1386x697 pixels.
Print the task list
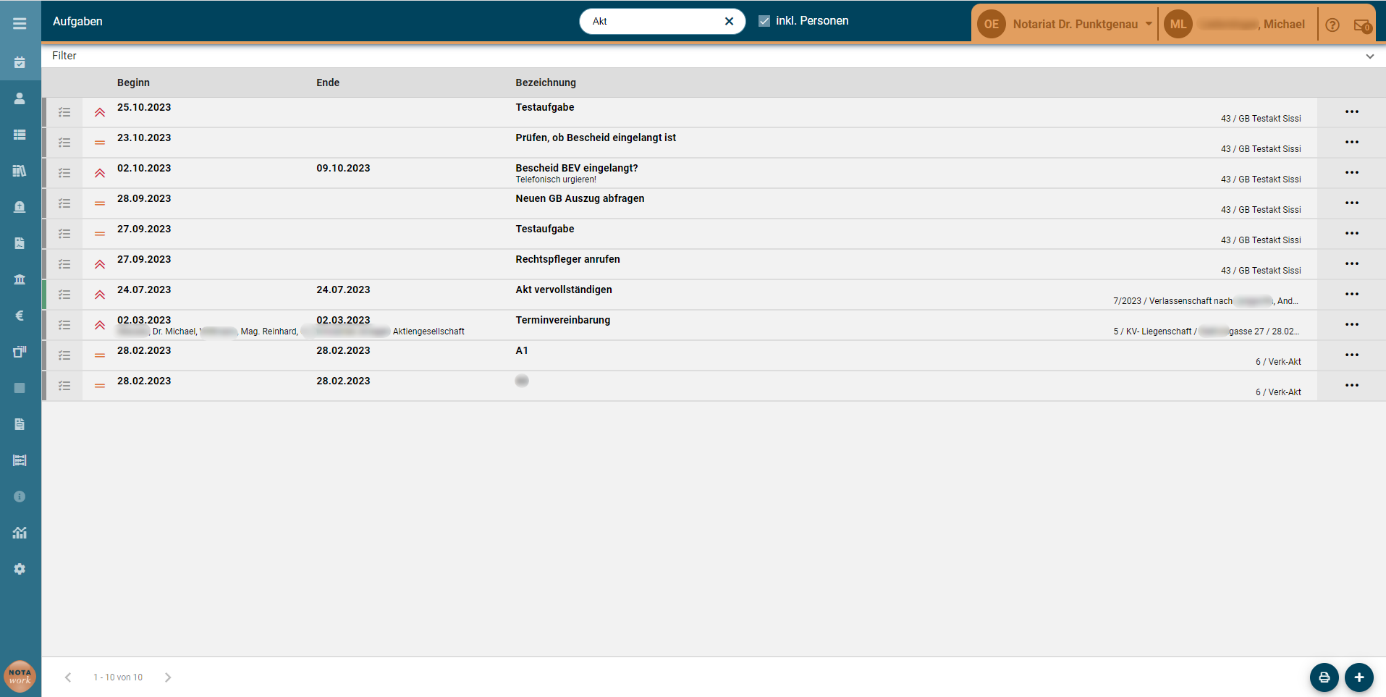click(x=1324, y=677)
